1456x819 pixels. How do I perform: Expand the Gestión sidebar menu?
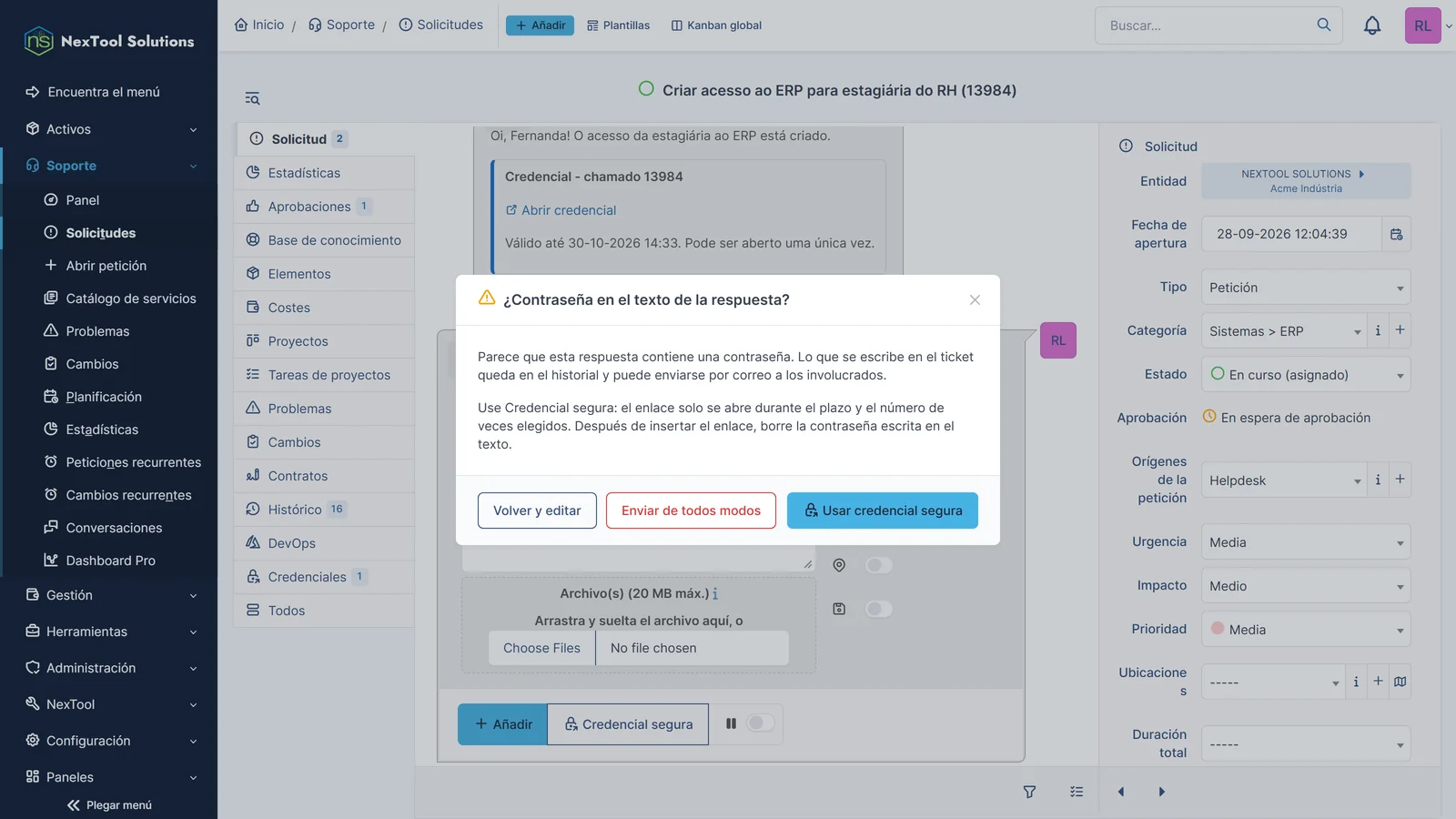click(x=109, y=595)
